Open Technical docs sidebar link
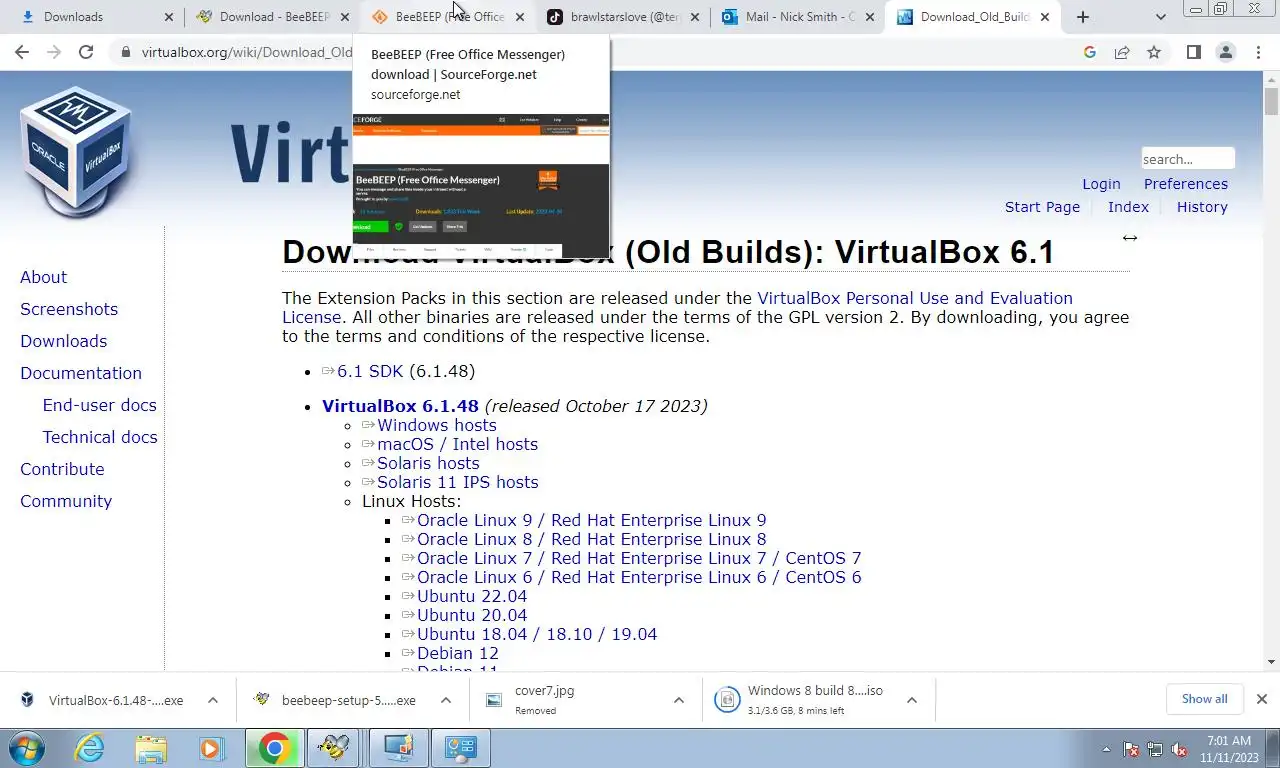Viewport: 1280px width, 768px height. click(100, 437)
